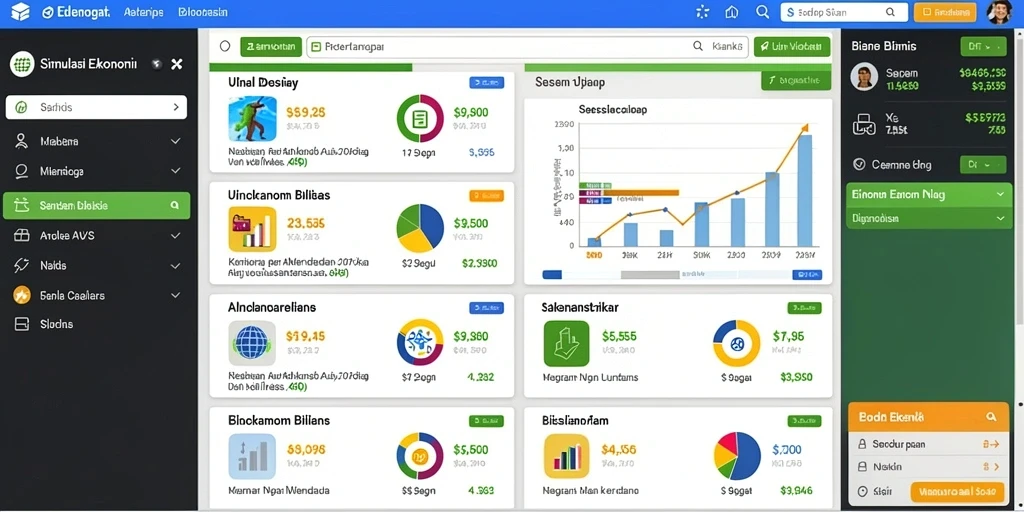Click the user avatar at top right

999,12
